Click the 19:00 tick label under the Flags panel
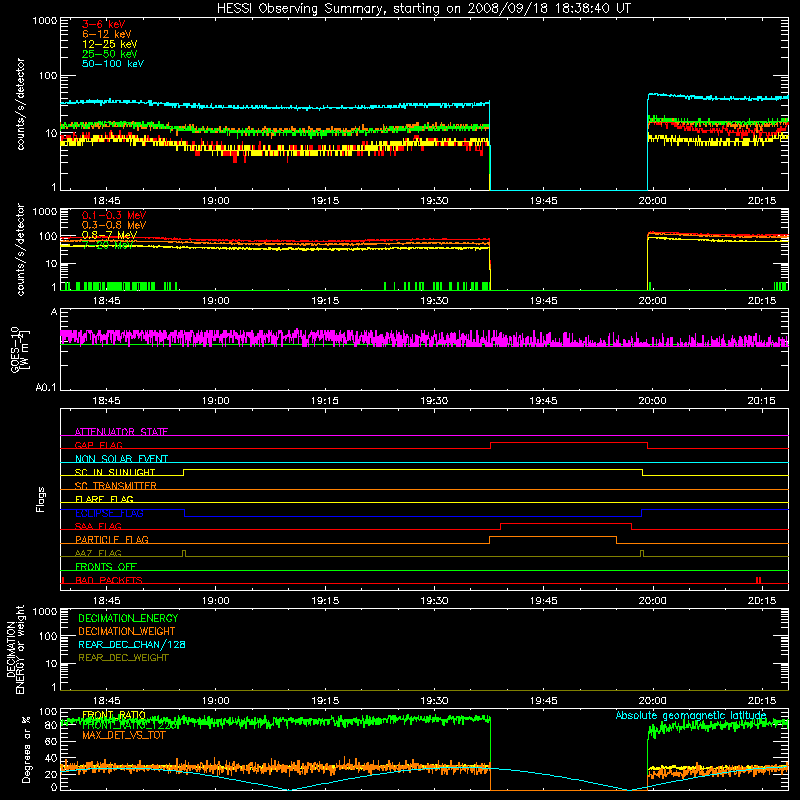 click(x=216, y=601)
